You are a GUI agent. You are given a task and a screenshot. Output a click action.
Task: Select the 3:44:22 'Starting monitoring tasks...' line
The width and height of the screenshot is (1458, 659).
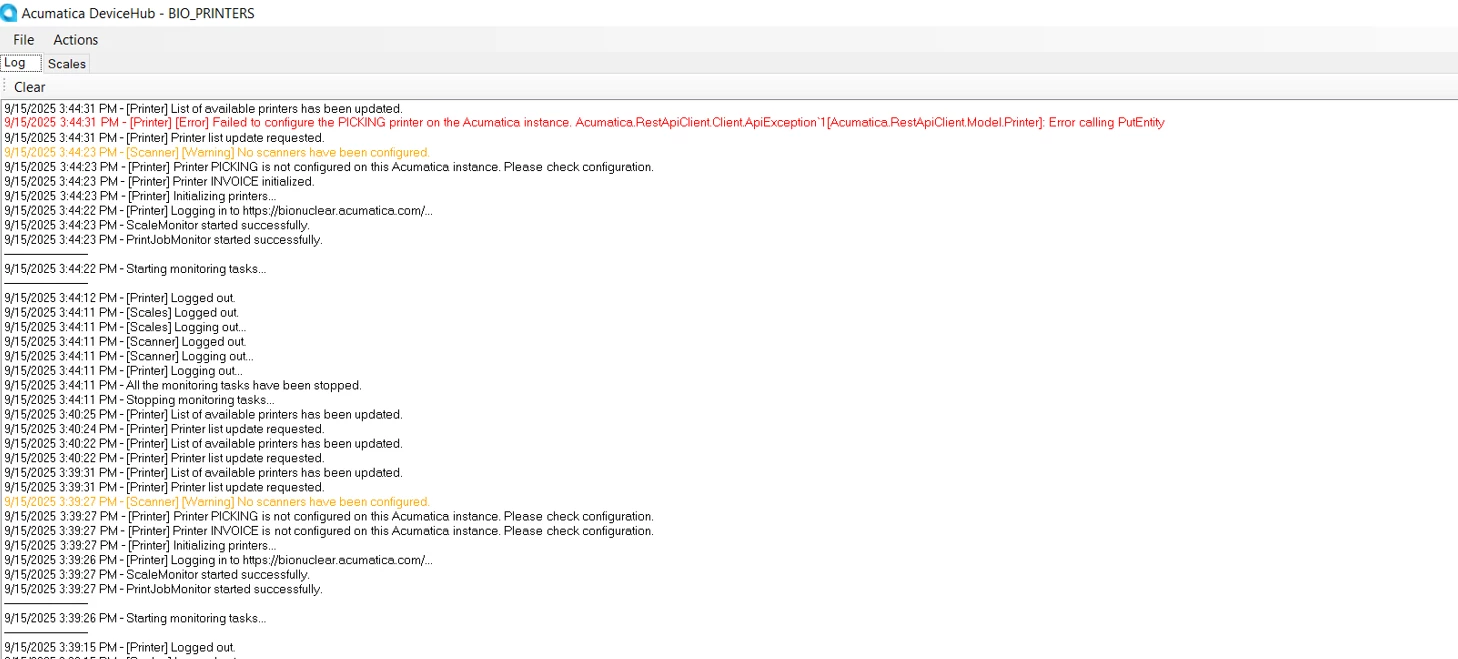pos(135,269)
